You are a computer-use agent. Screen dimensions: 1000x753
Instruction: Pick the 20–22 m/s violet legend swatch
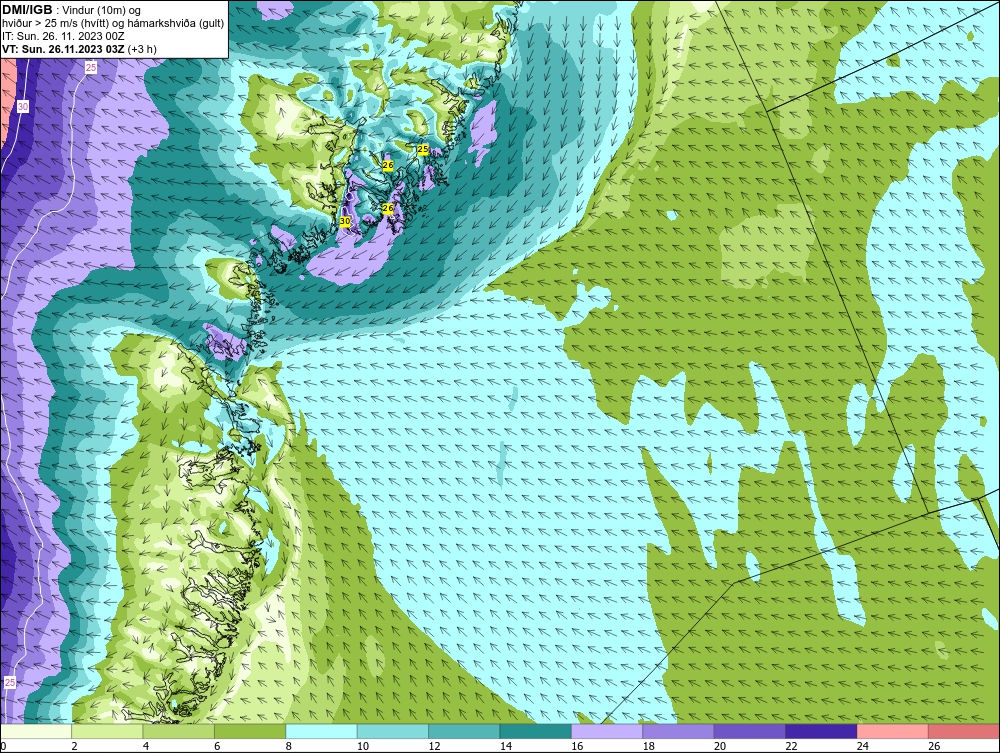click(x=751, y=731)
